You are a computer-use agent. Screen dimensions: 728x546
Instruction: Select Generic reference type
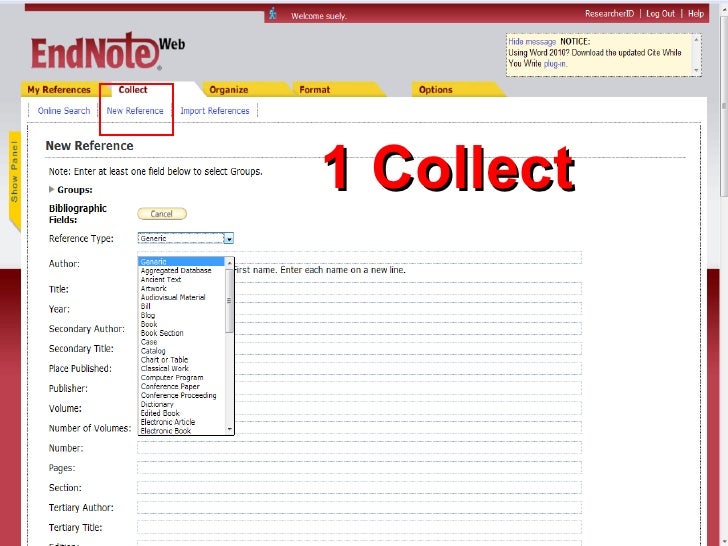click(182, 262)
